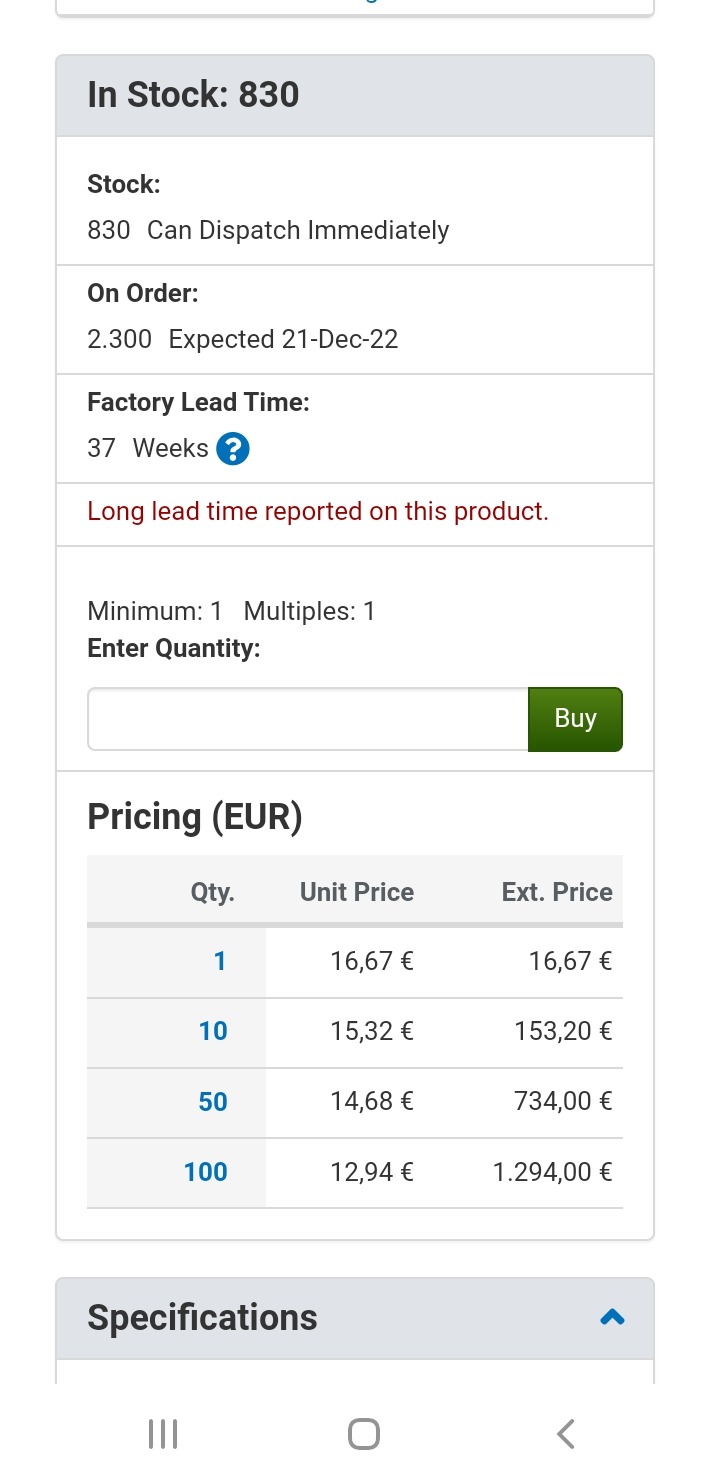Focus the Enter Quantity input field
720x1480 pixels.
(x=308, y=719)
